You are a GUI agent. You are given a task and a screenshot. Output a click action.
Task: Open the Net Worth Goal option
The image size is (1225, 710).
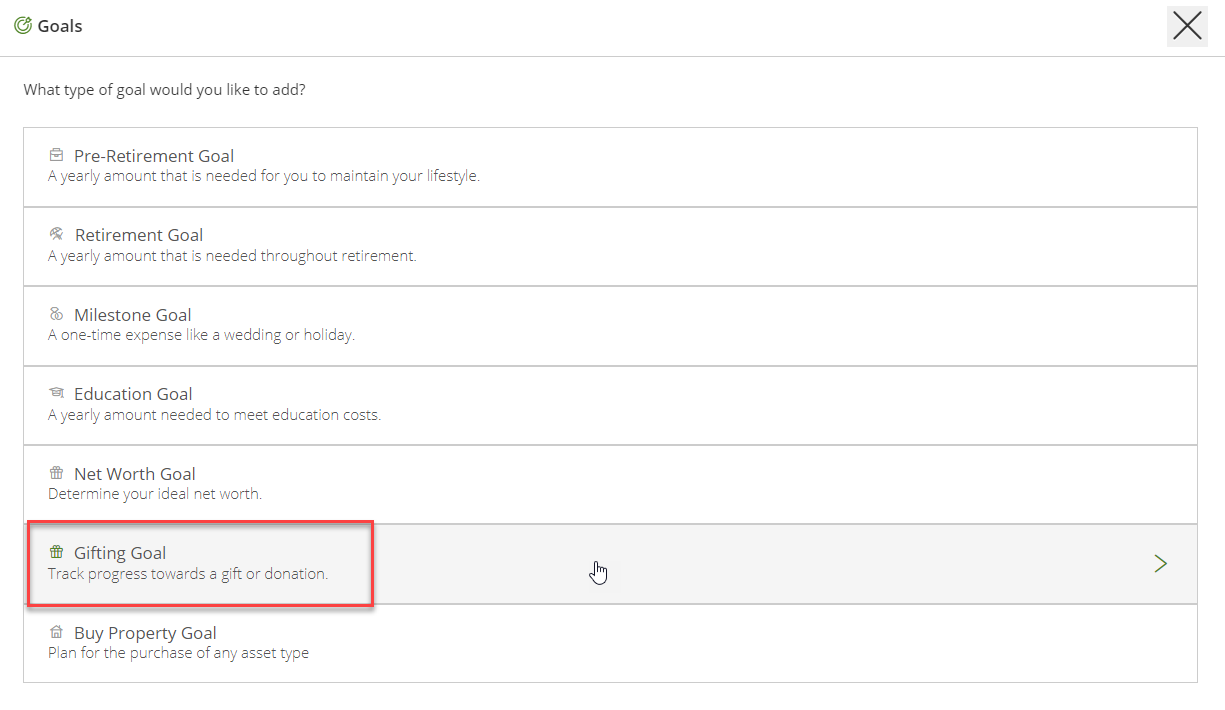[x=135, y=474]
